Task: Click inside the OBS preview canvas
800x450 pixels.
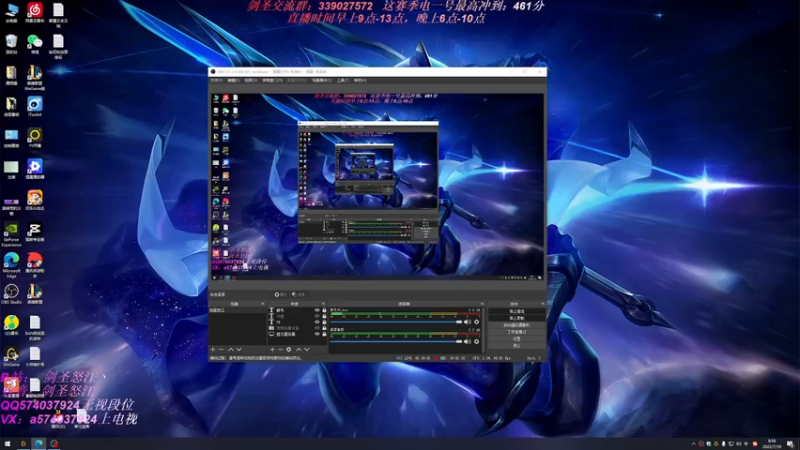Action: pos(378,187)
